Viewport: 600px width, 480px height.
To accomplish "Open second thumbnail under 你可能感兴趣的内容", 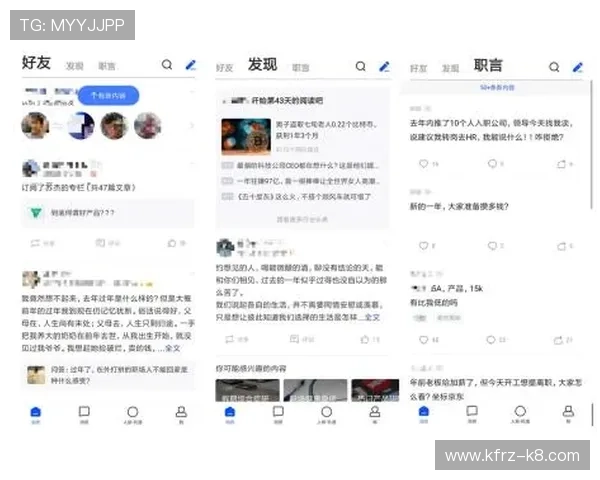I will (315, 390).
